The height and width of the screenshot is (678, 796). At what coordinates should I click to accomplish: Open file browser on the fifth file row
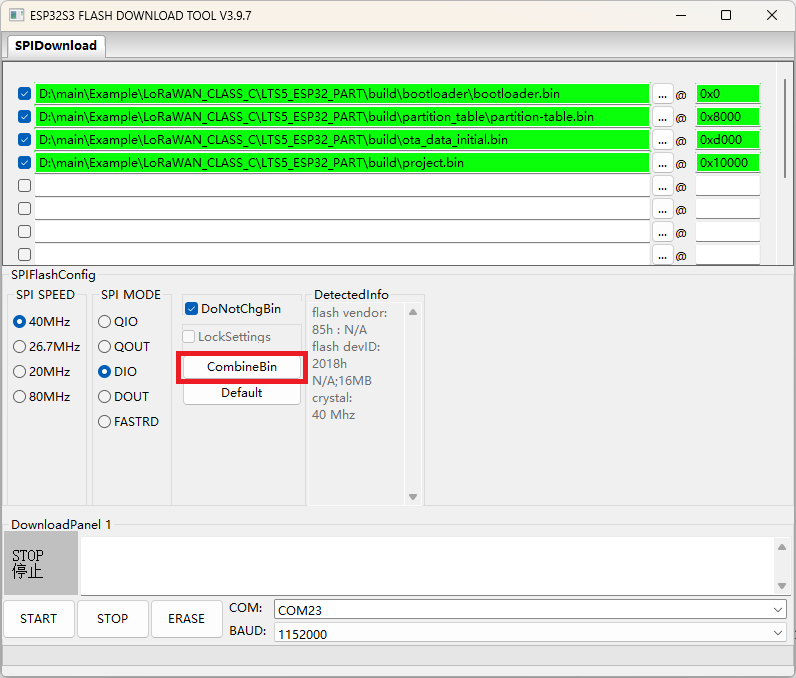pyautogui.click(x=662, y=186)
